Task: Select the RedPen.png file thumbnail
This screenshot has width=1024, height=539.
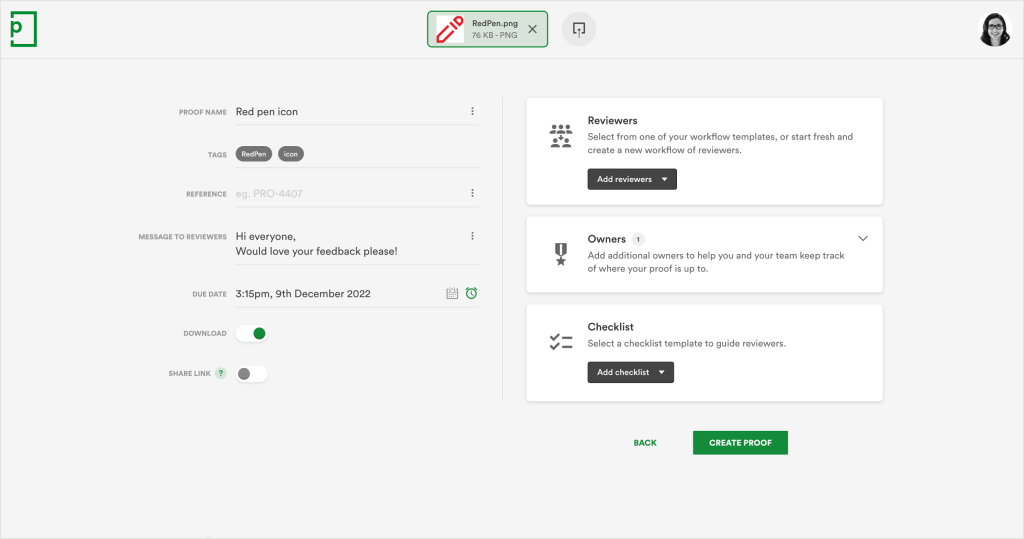Action: point(449,29)
